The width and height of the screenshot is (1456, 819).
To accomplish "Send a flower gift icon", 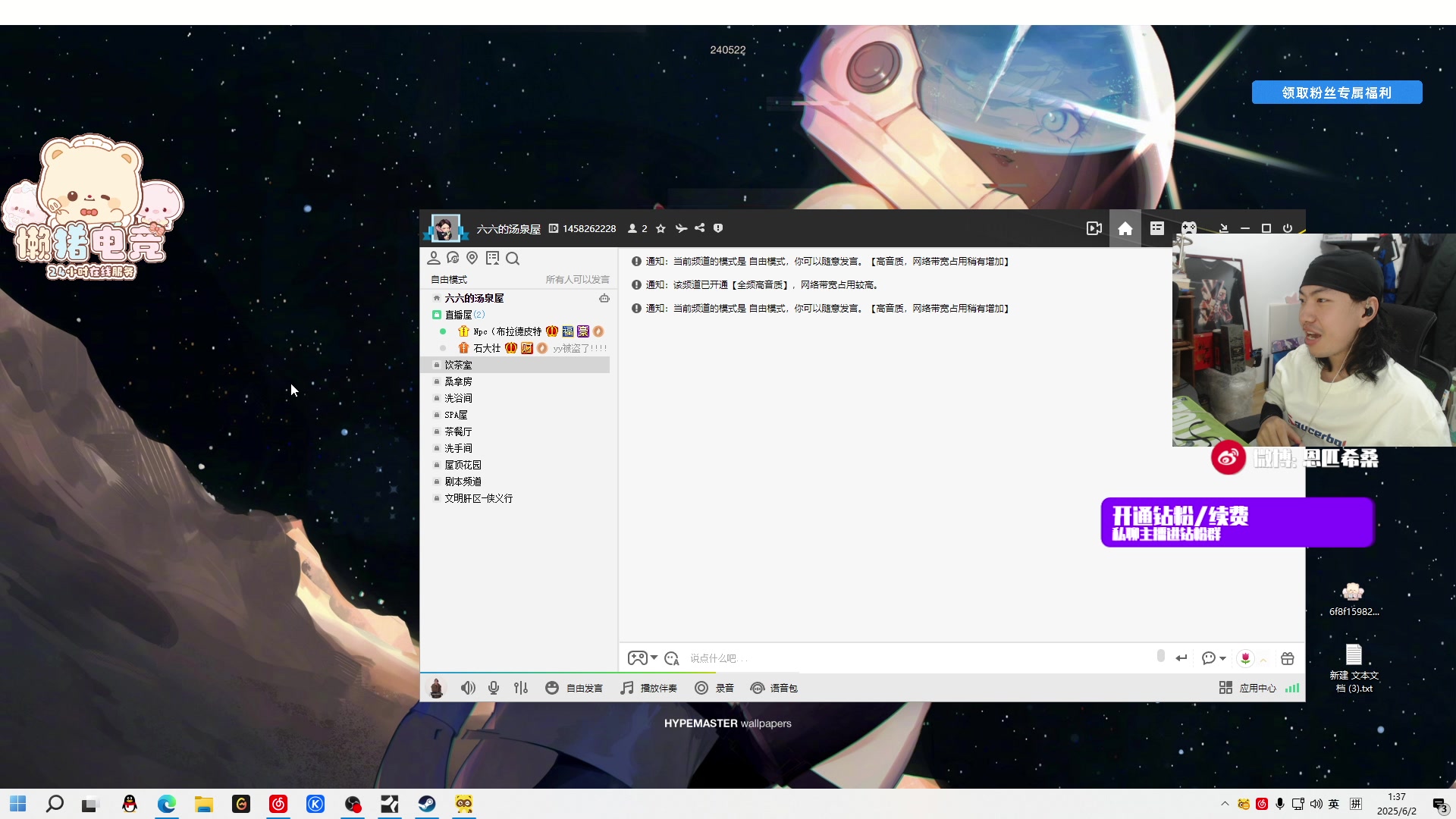I will [1245, 658].
